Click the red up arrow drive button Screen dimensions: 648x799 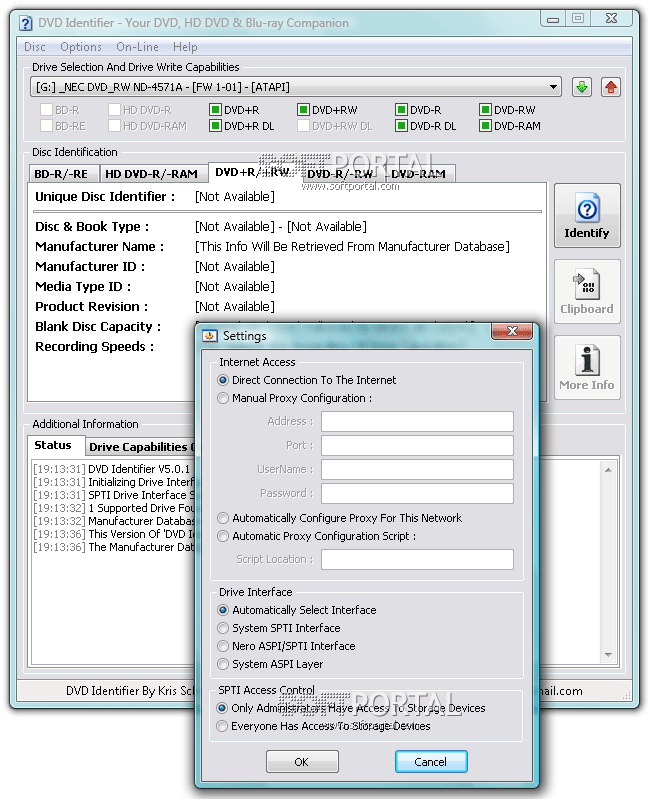[x=610, y=87]
